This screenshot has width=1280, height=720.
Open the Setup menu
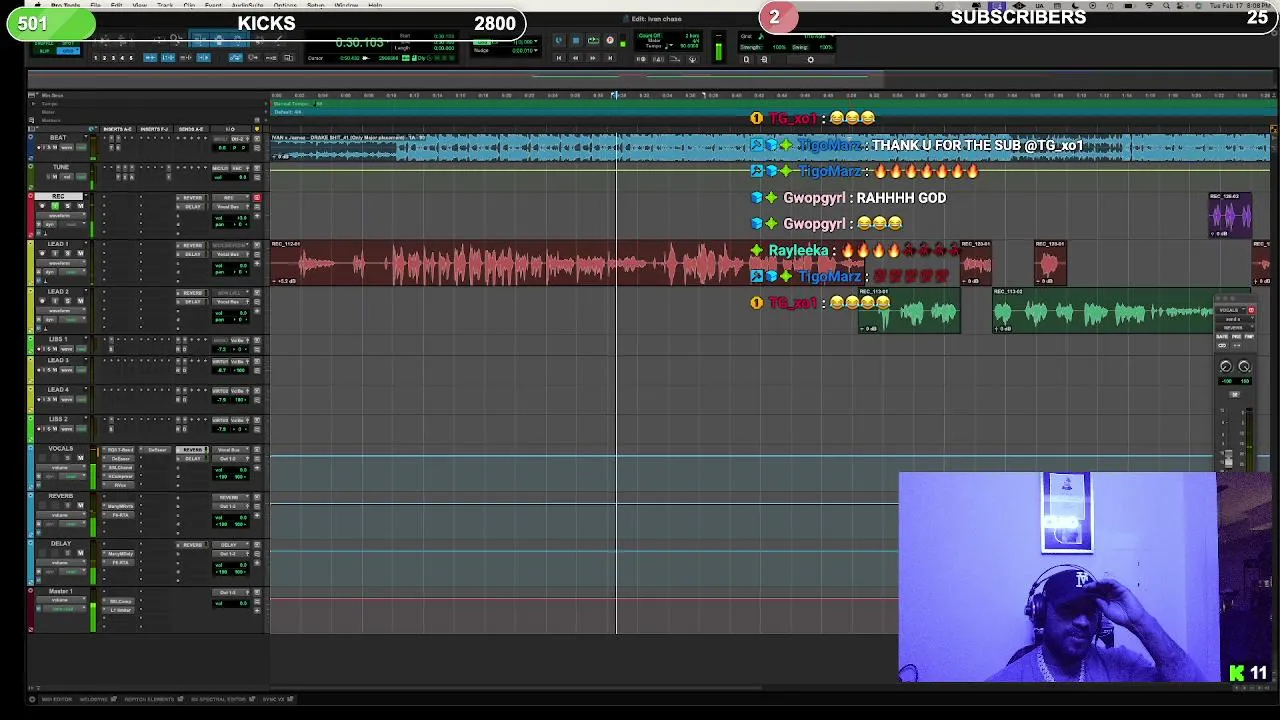pyautogui.click(x=315, y=5)
